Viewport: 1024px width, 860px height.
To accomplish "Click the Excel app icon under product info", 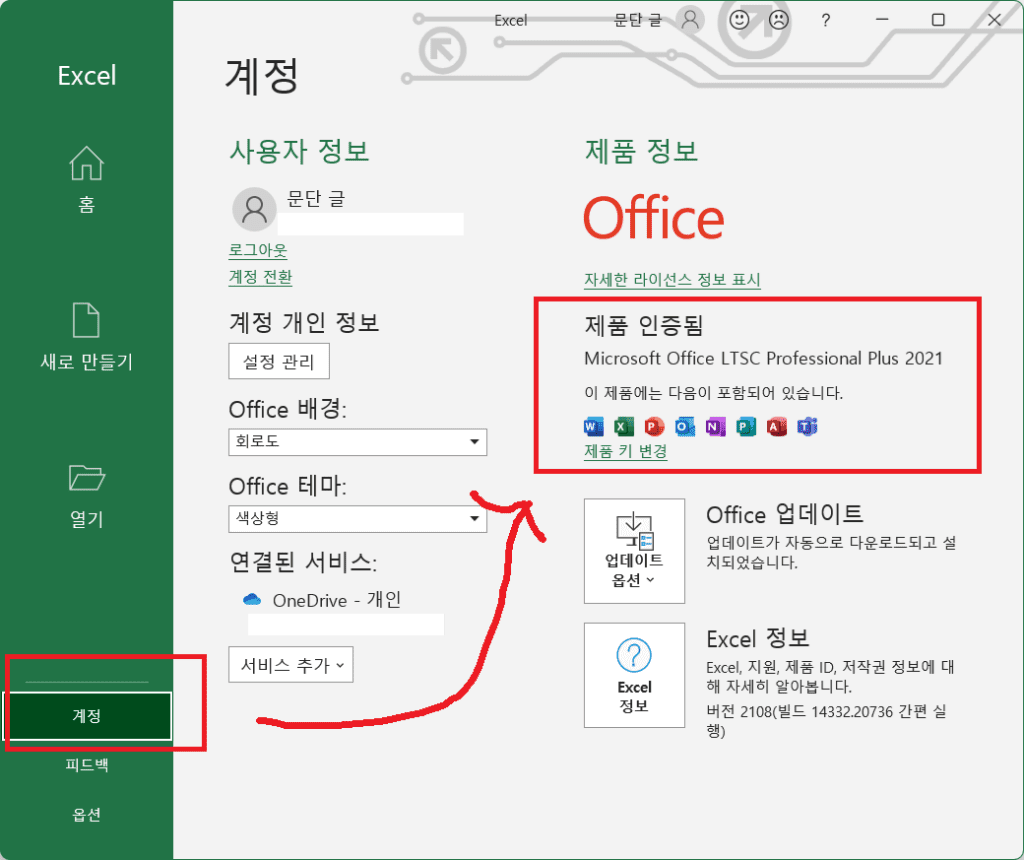I will pos(624,427).
